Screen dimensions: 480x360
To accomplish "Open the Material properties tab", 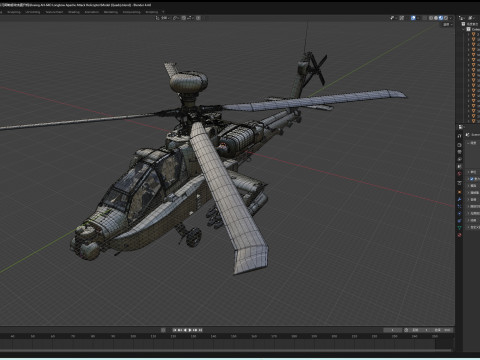I will click(459, 235).
